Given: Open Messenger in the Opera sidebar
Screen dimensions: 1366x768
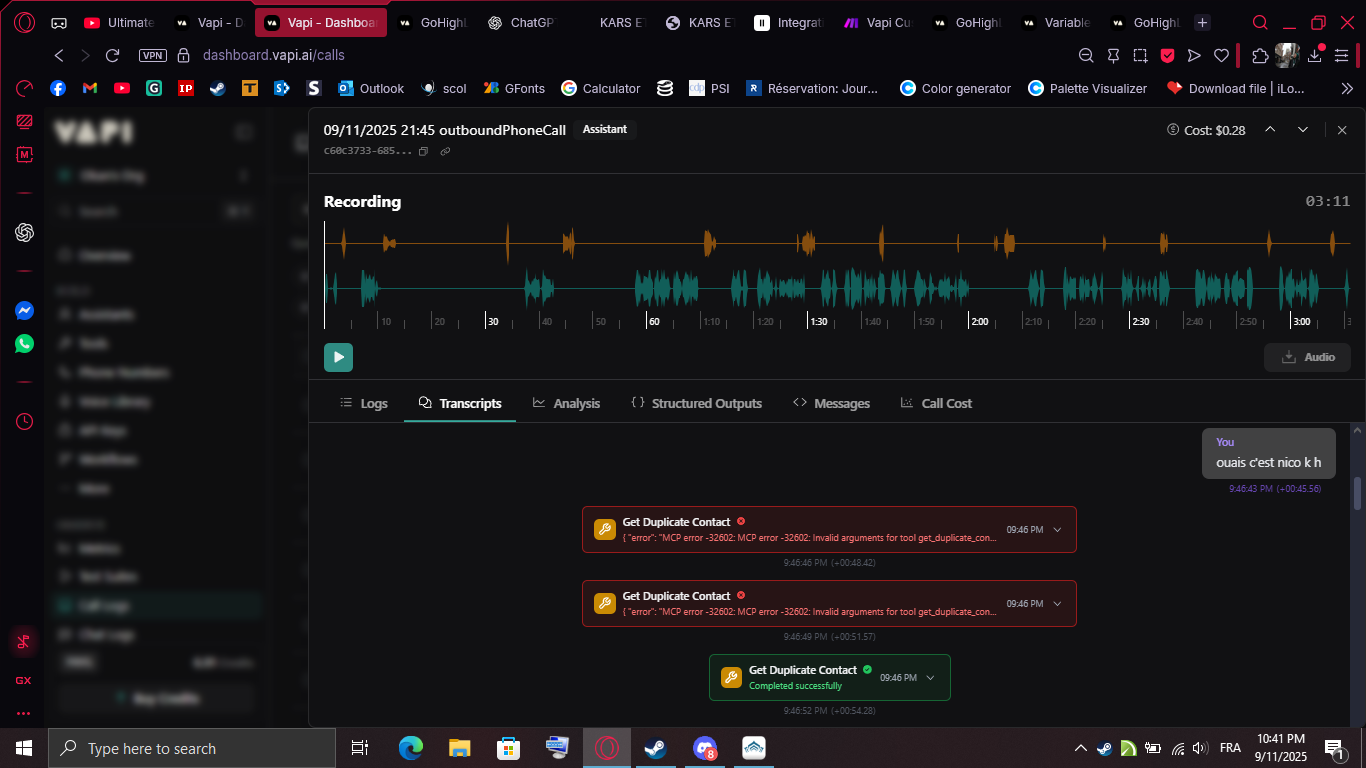Looking at the screenshot, I should click(24, 311).
